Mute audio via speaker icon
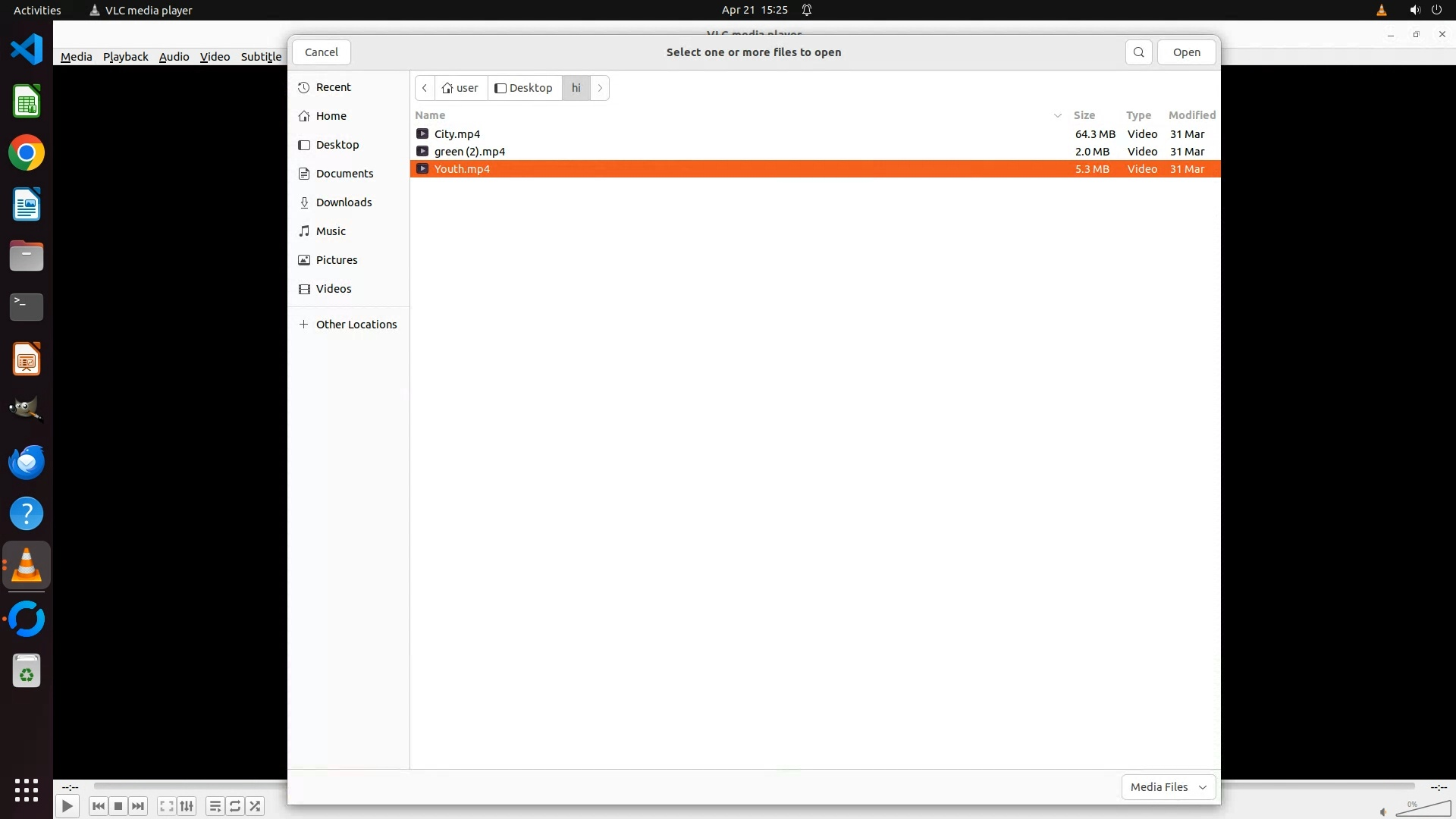1456x819 pixels. (1383, 811)
